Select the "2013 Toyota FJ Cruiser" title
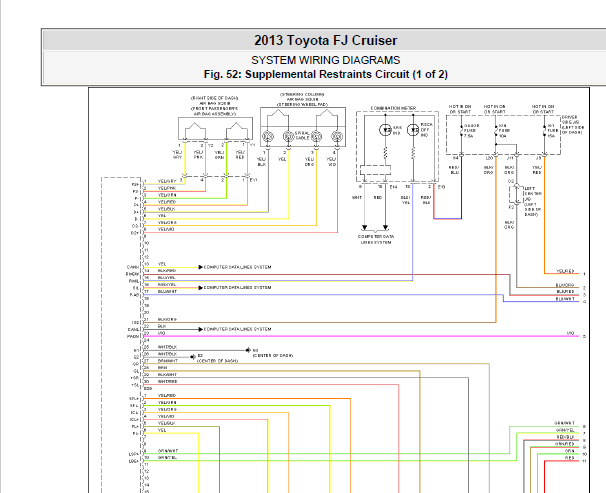The height and width of the screenshot is (493, 606). click(325, 41)
